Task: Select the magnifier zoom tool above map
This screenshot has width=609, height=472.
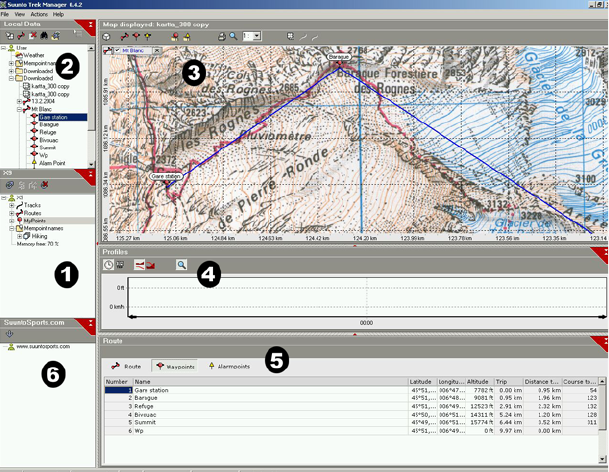Action: [x=234, y=36]
